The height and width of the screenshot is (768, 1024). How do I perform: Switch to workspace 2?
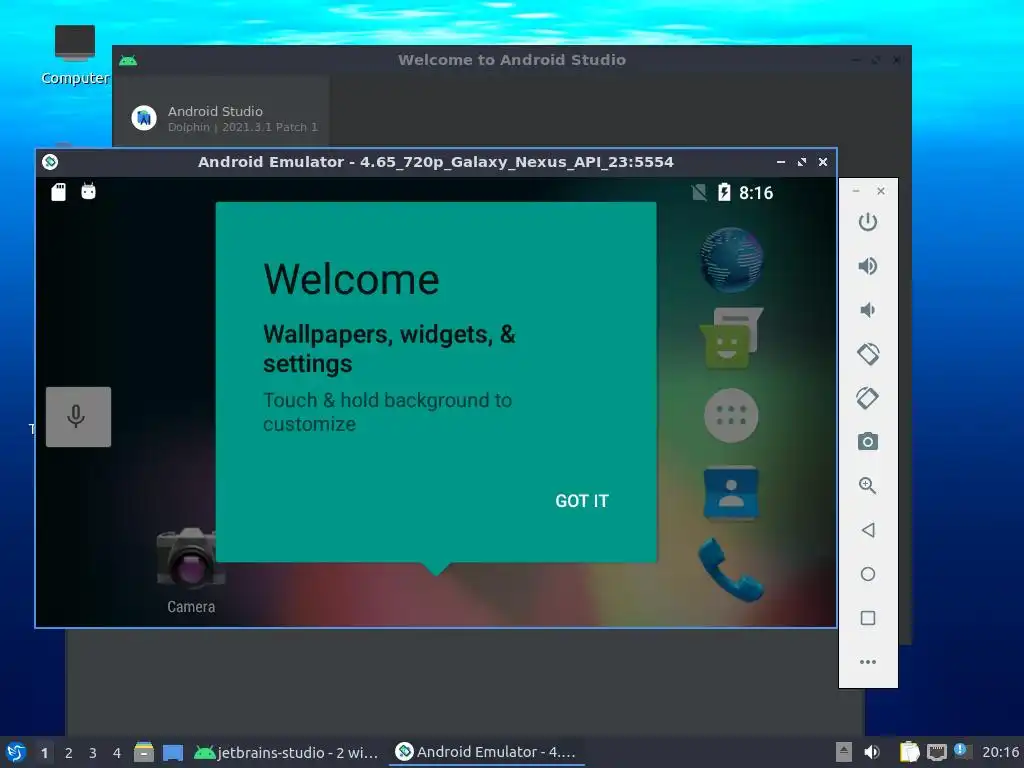pos(69,753)
